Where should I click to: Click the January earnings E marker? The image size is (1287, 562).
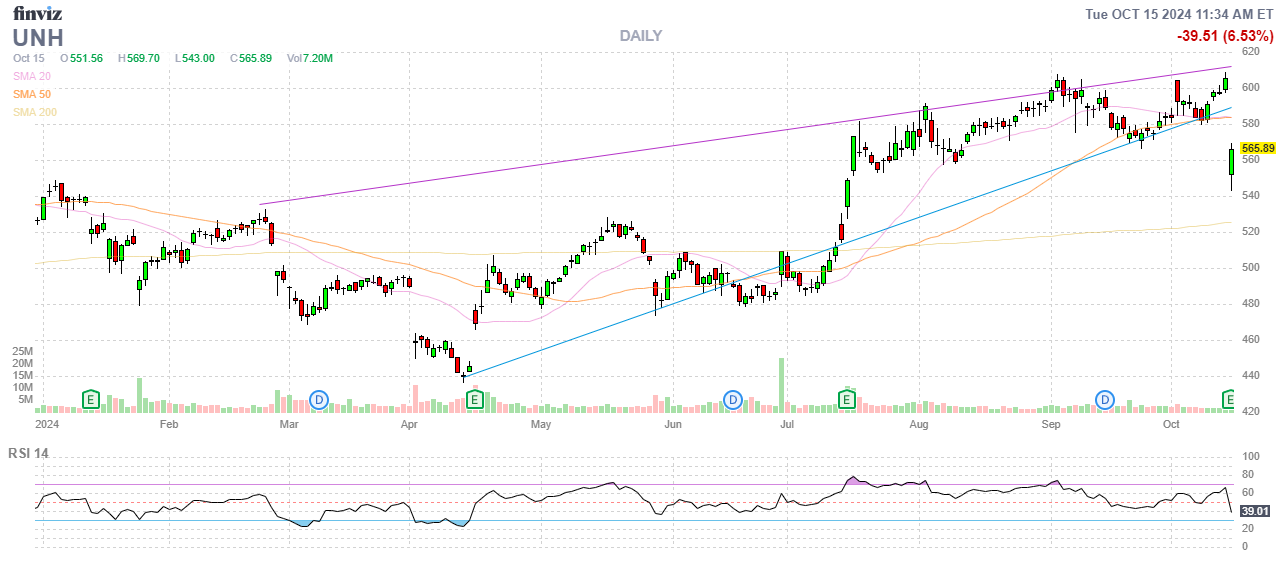(91, 399)
